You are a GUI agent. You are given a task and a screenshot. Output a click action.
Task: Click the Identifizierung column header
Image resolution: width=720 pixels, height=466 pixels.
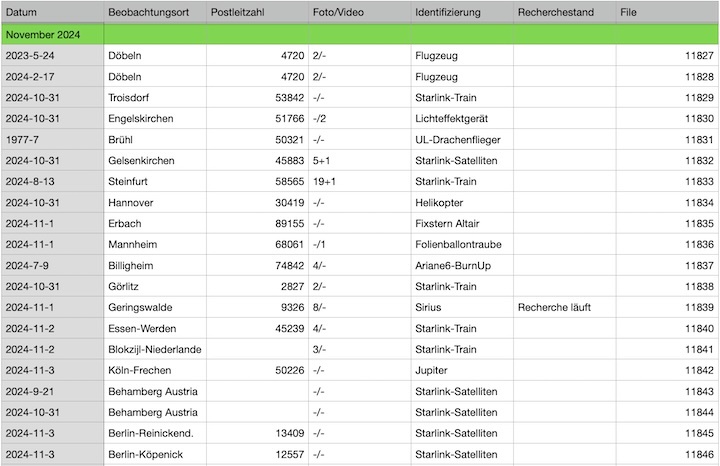pos(447,12)
